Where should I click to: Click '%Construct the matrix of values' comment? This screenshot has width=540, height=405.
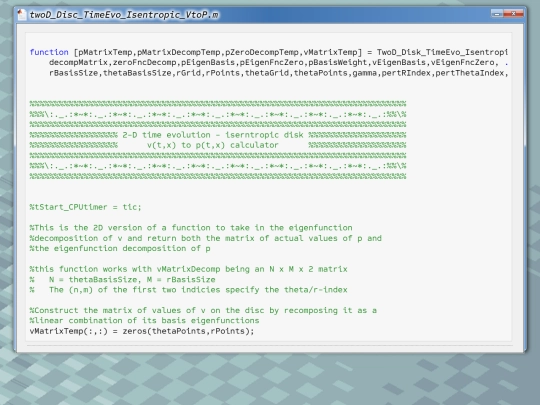point(203,310)
